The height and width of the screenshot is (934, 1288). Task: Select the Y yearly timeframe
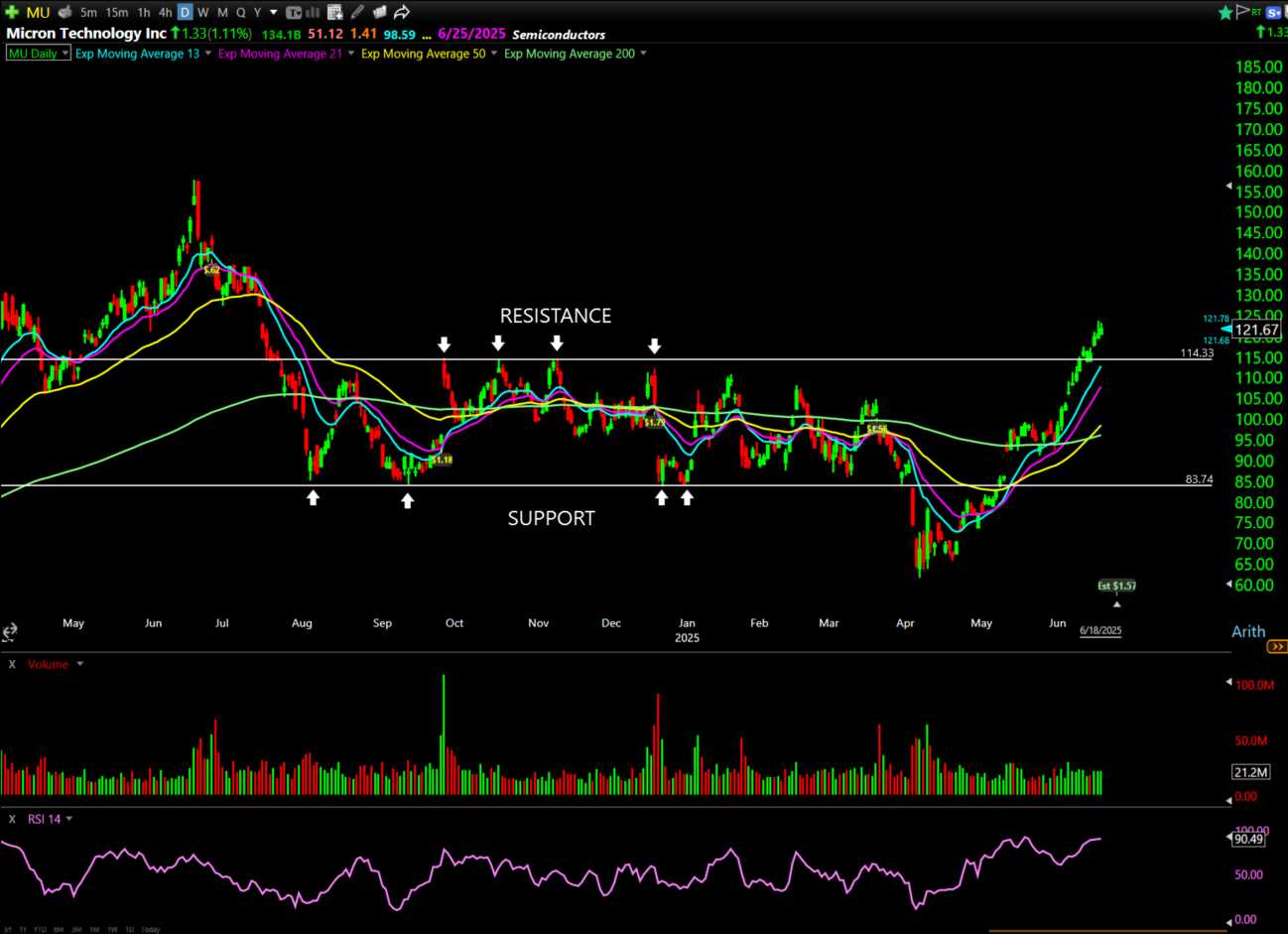(257, 12)
